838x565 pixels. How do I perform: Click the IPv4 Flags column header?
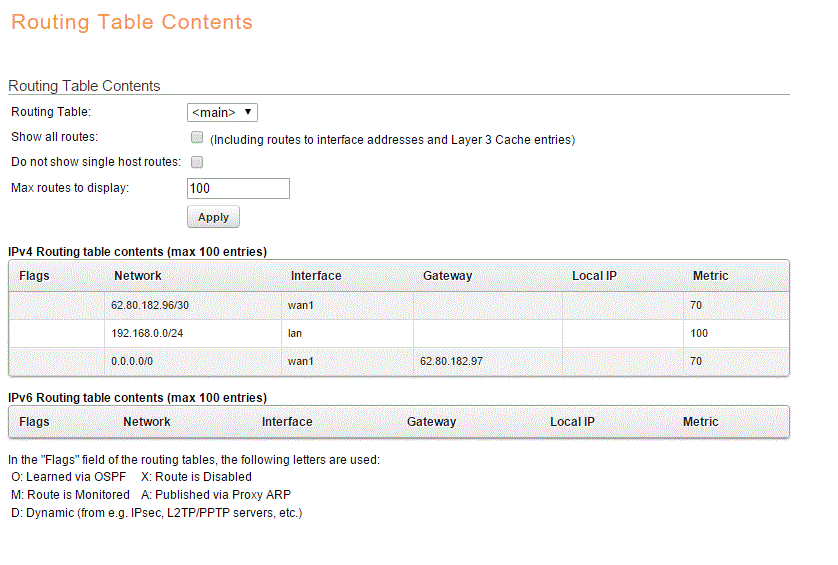pos(34,276)
